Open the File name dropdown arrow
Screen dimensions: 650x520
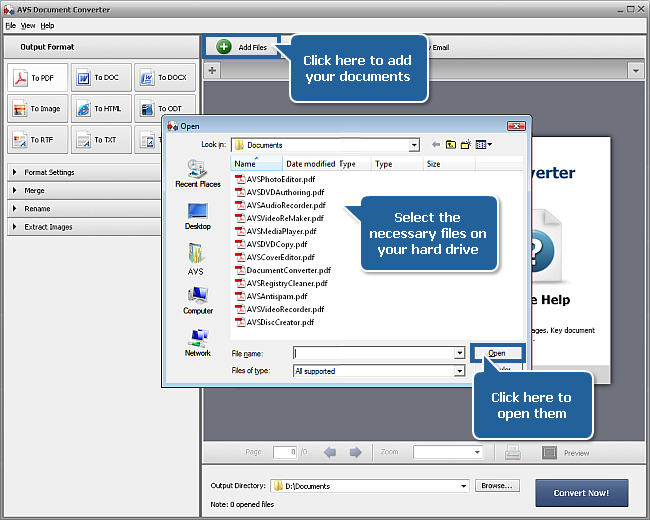click(459, 353)
